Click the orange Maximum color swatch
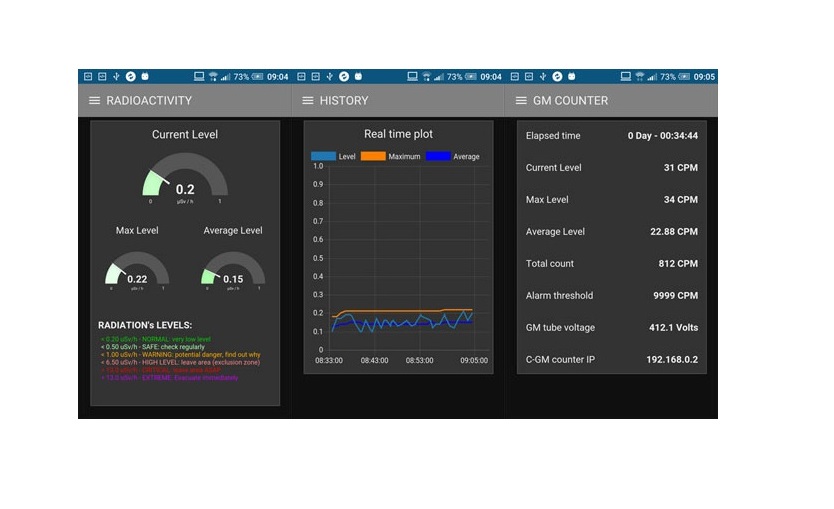The image size is (834, 509). [x=373, y=156]
